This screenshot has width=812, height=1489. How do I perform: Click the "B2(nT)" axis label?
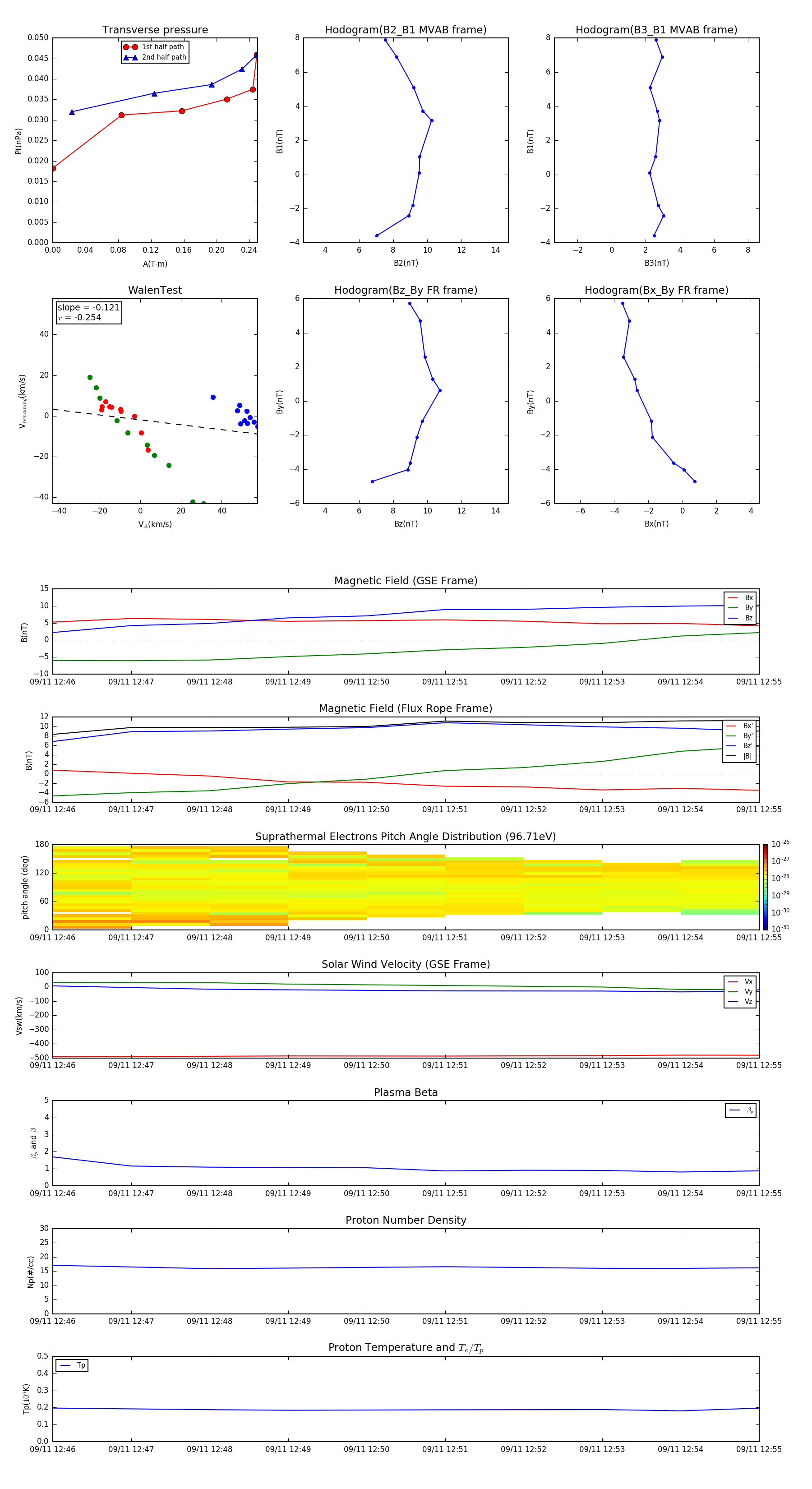pos(406,264)
